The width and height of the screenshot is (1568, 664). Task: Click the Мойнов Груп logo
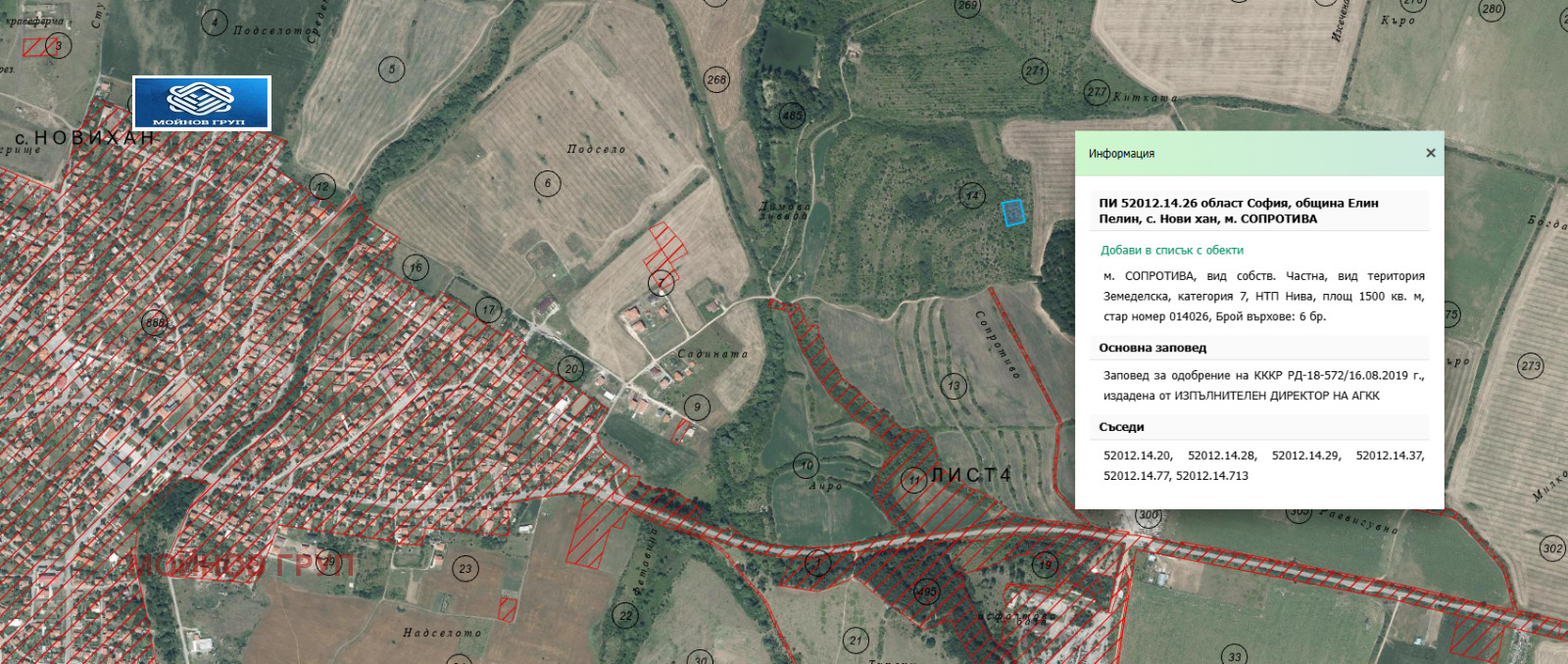point(202,103)
